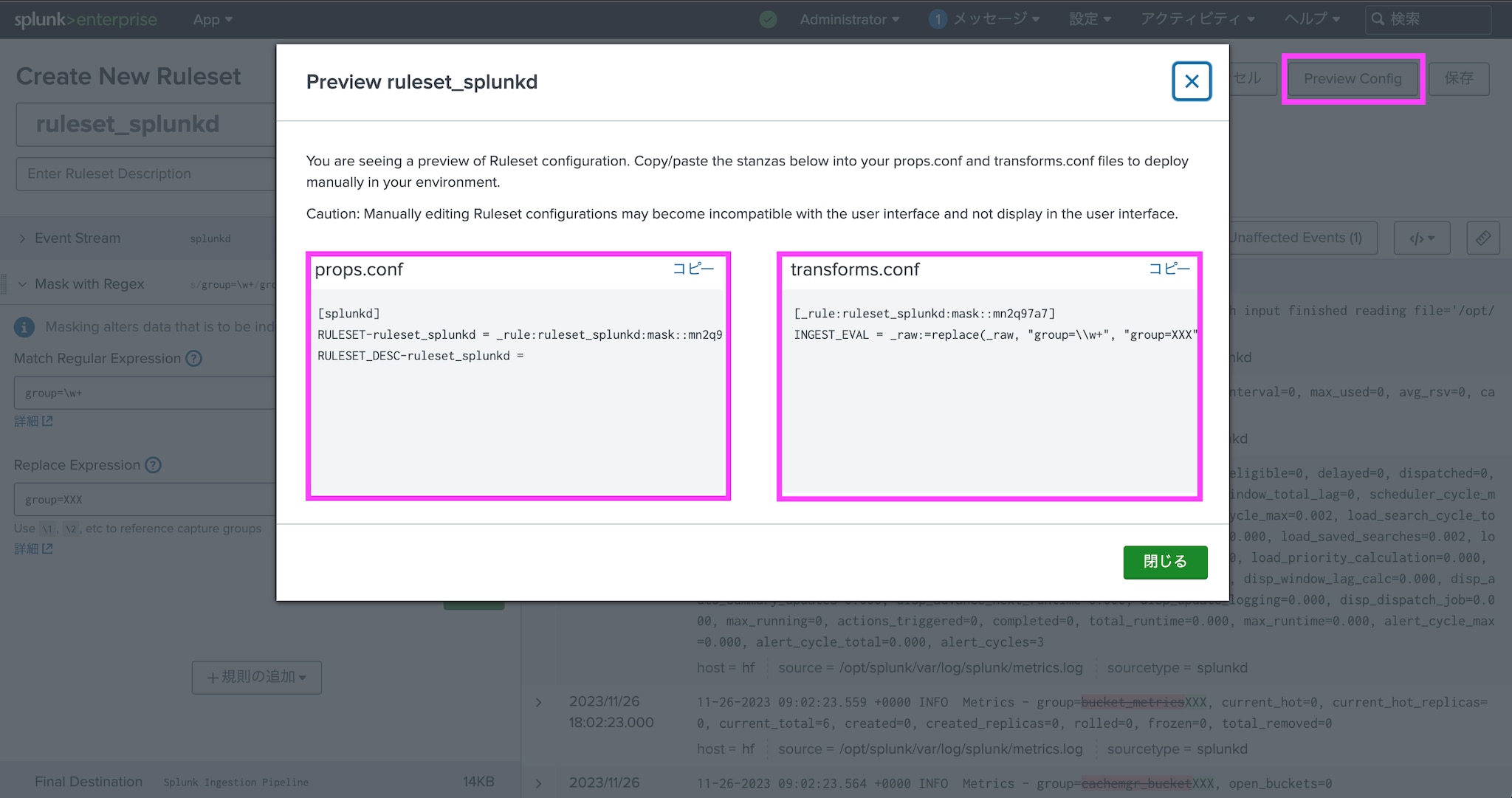1512x798 pixels.
Task: Expand the Event Stream section
Action: [x=22, y=238]
